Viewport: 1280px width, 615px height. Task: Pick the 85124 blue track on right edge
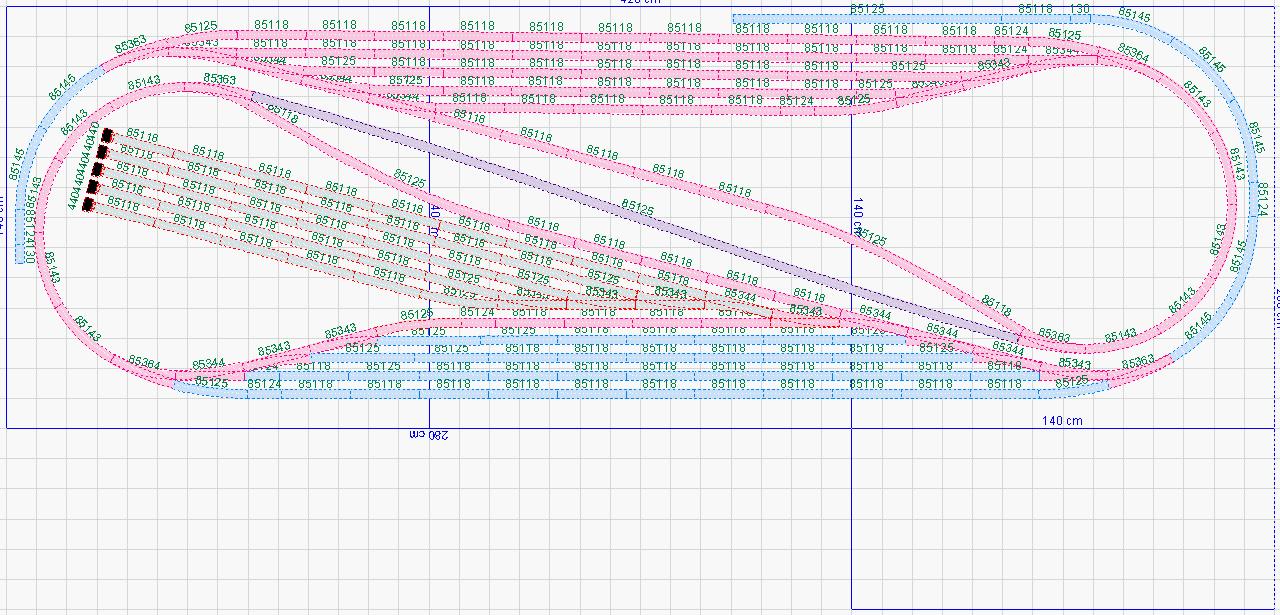[1261, 199]
